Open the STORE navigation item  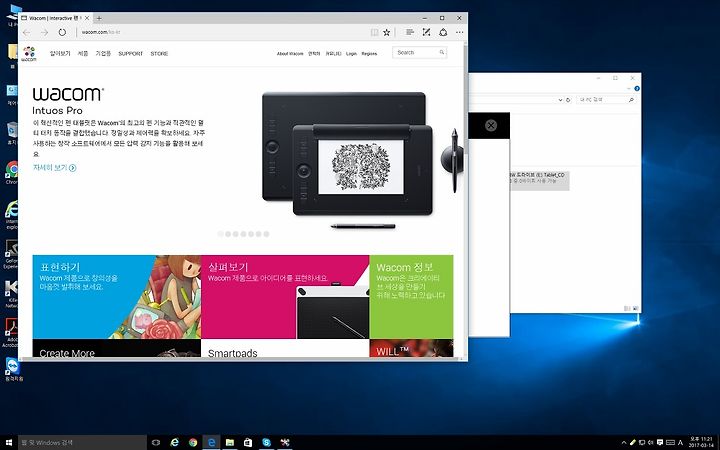159,54
